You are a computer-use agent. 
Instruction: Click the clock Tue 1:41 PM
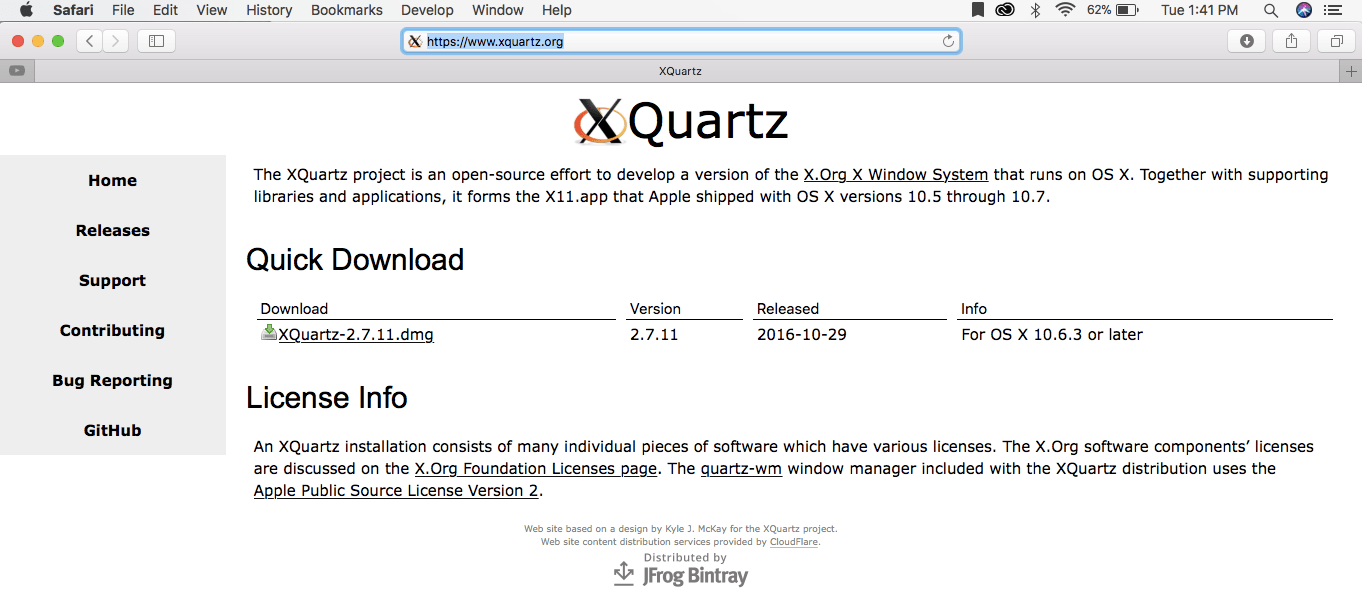pos(1199,10)
